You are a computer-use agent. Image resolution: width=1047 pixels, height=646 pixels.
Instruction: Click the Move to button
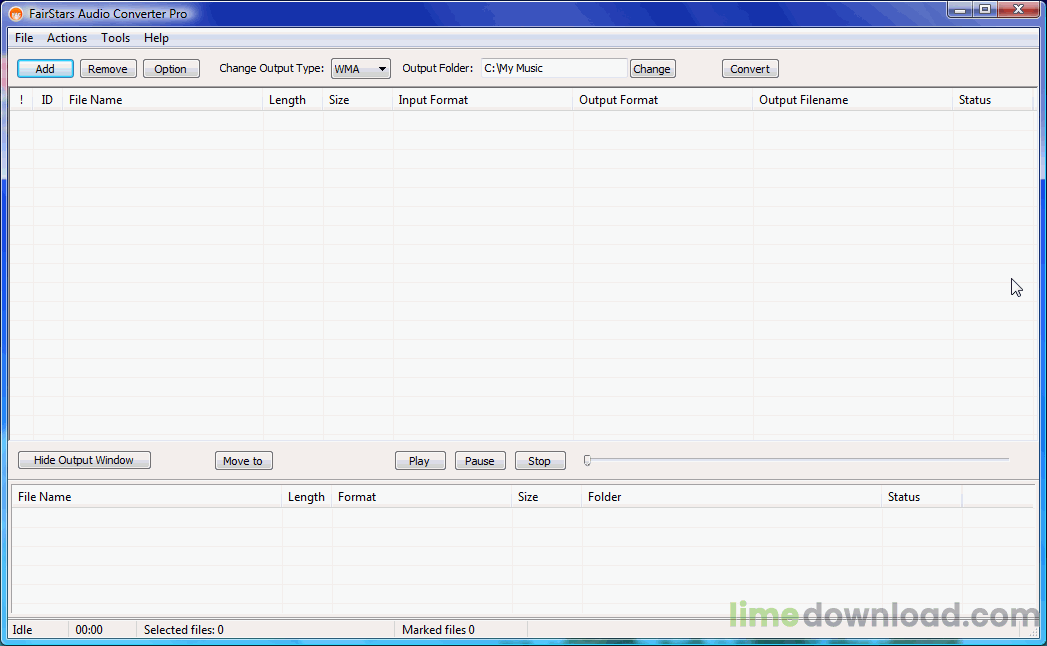click(244, 461)
